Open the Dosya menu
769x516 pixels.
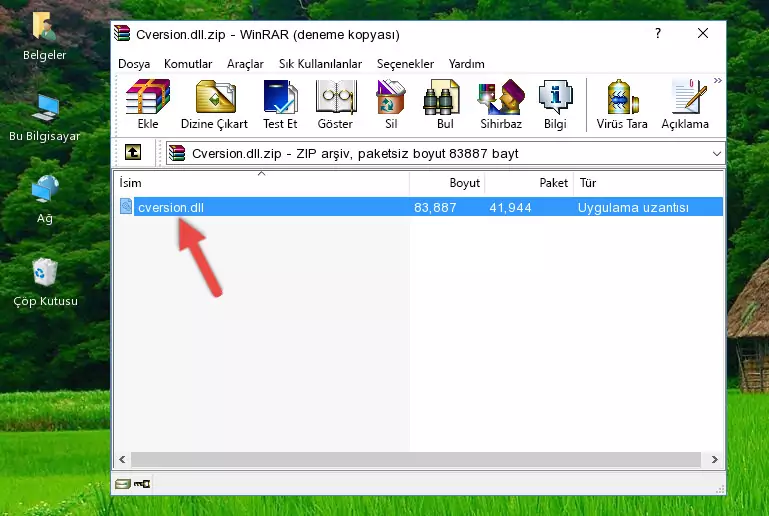[134, 64]
